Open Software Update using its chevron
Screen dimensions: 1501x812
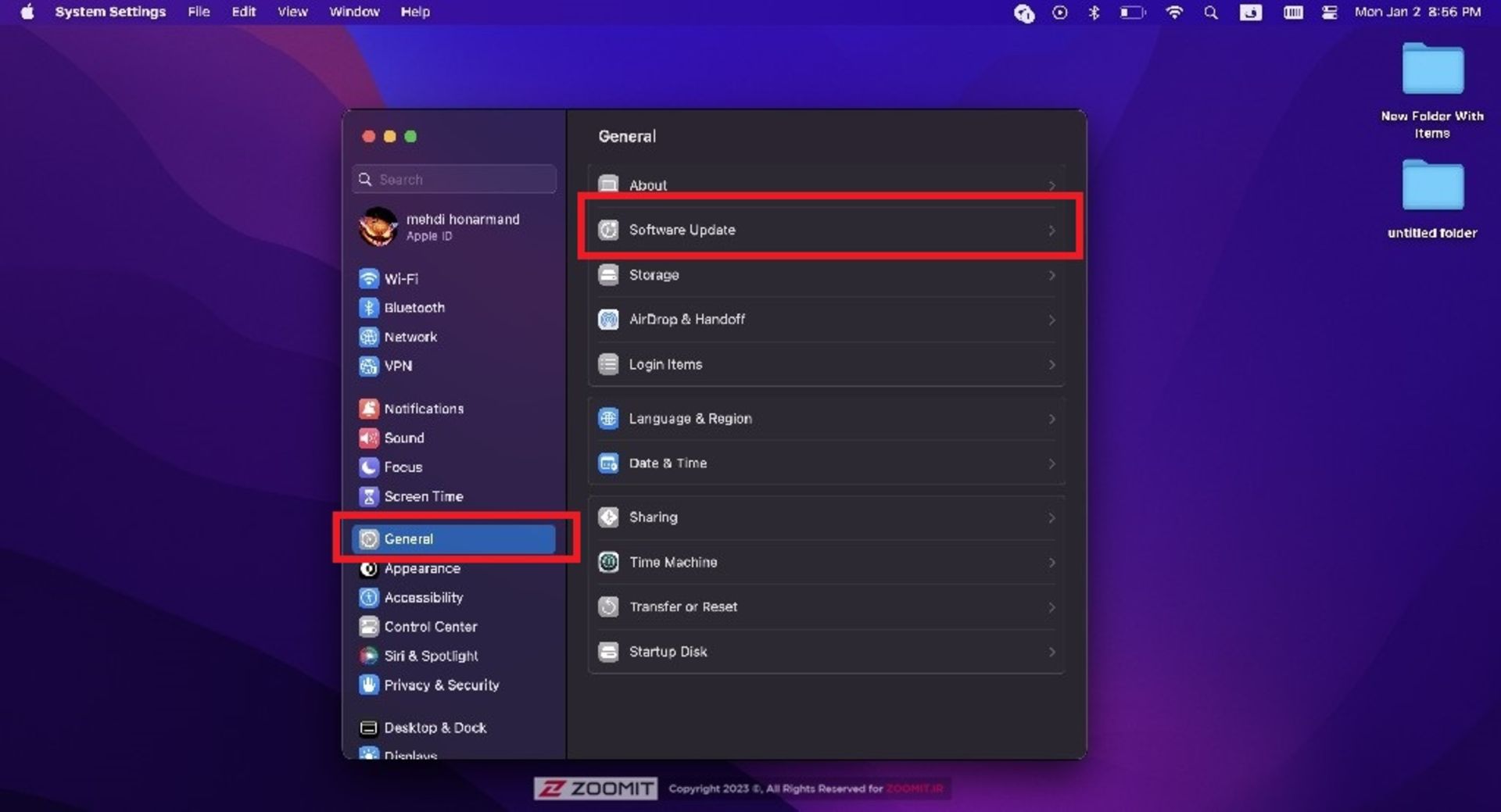[x=1052, y=231]
